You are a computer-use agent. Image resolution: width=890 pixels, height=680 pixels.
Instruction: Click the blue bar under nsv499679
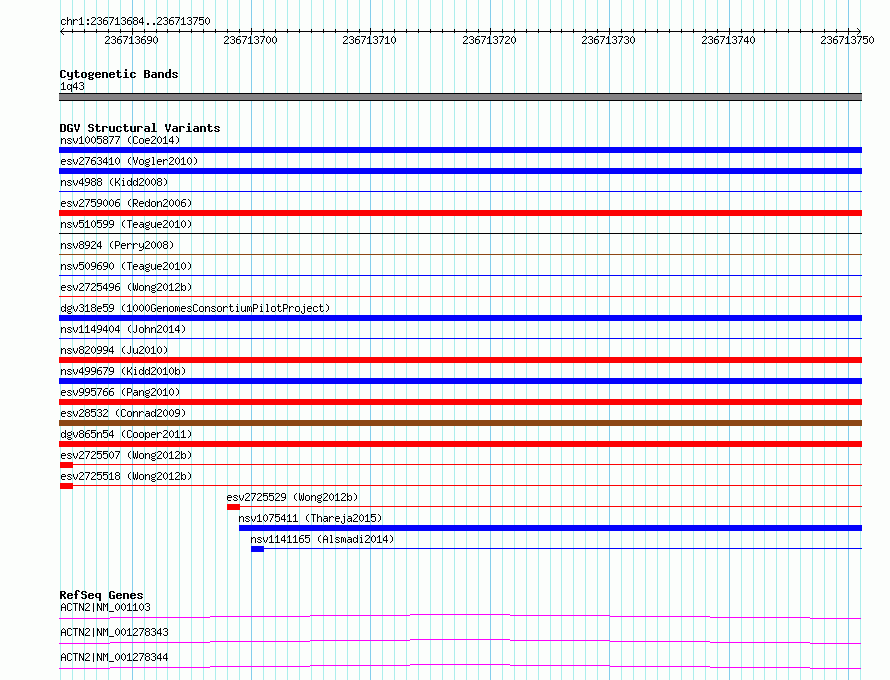(x=460, y=381)
